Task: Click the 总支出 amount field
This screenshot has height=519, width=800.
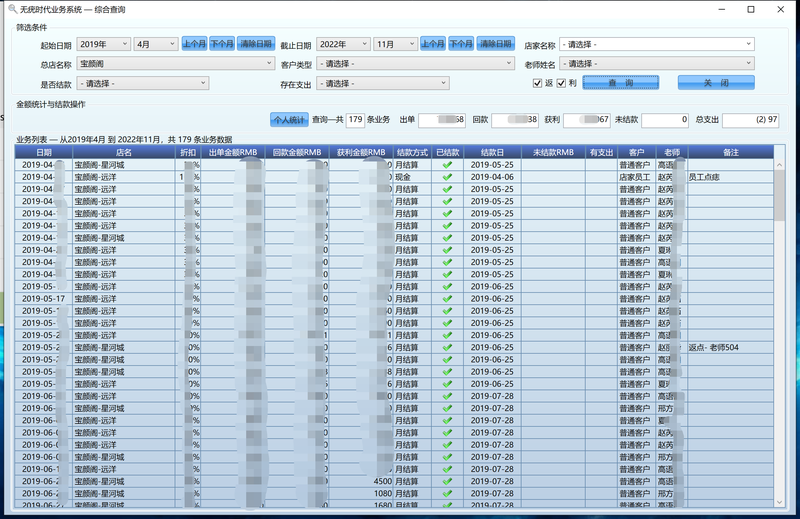Action: point(751,120)
